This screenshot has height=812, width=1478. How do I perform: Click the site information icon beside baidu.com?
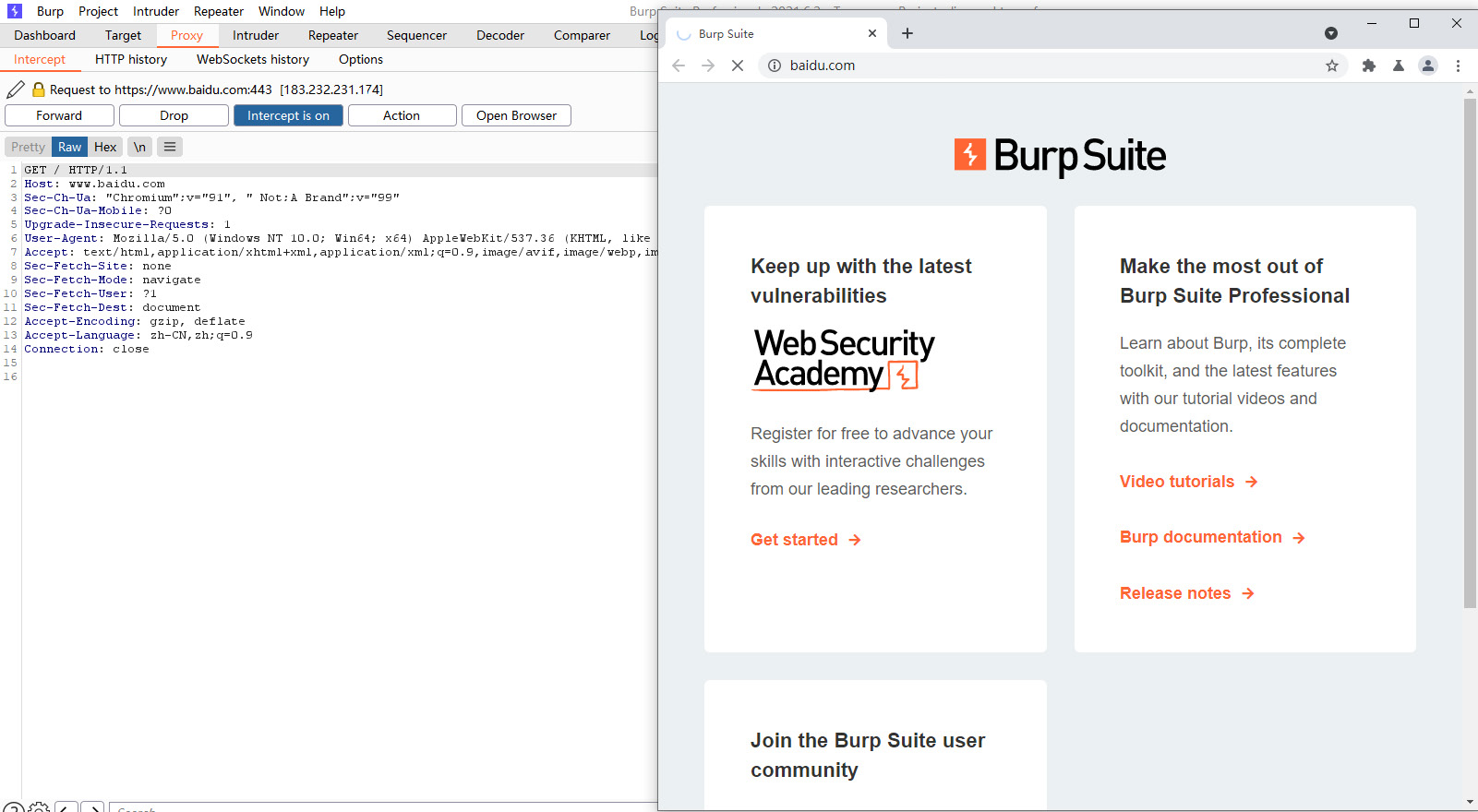[x=775, y=66]
